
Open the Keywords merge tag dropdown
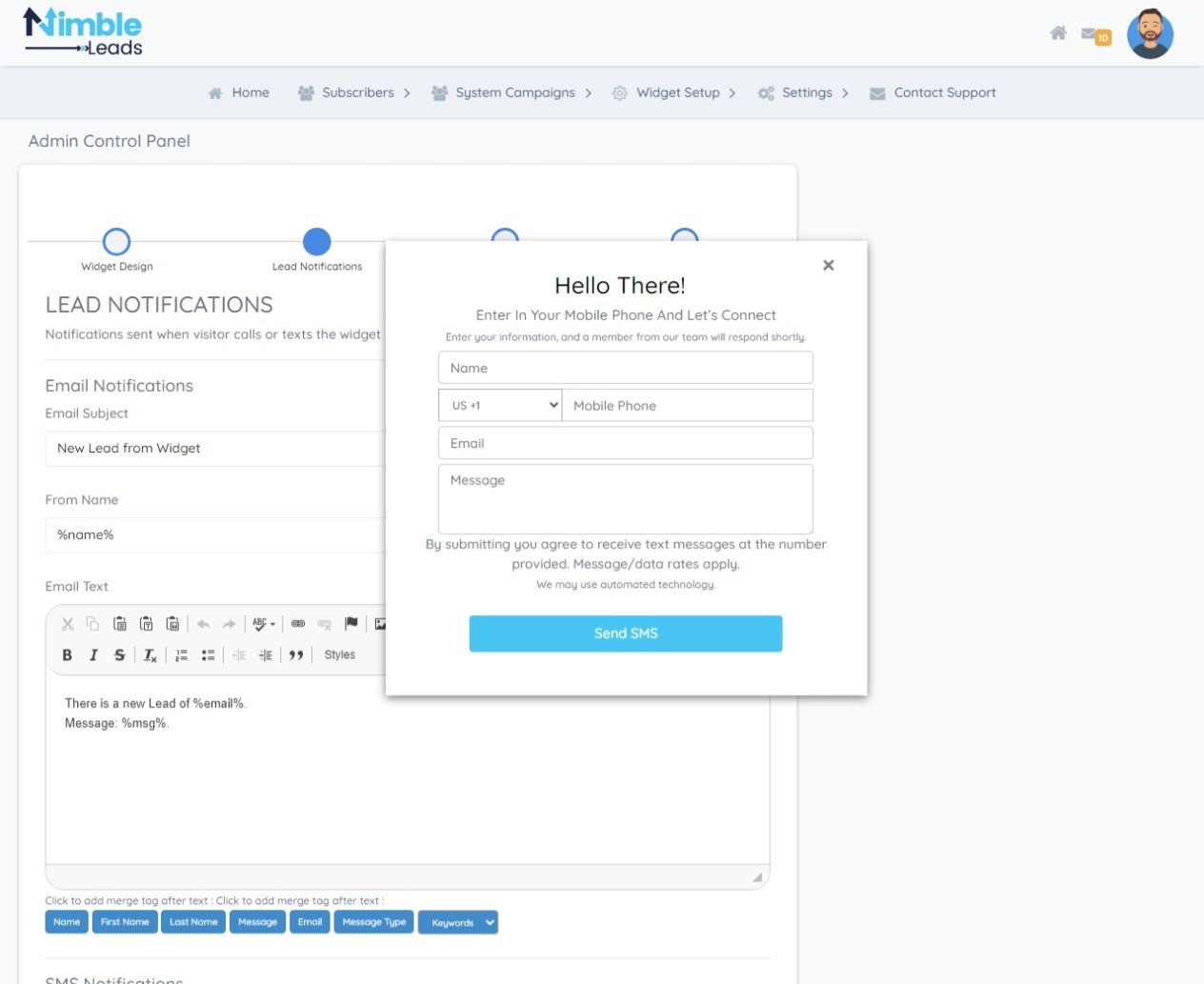coord(458,922)
